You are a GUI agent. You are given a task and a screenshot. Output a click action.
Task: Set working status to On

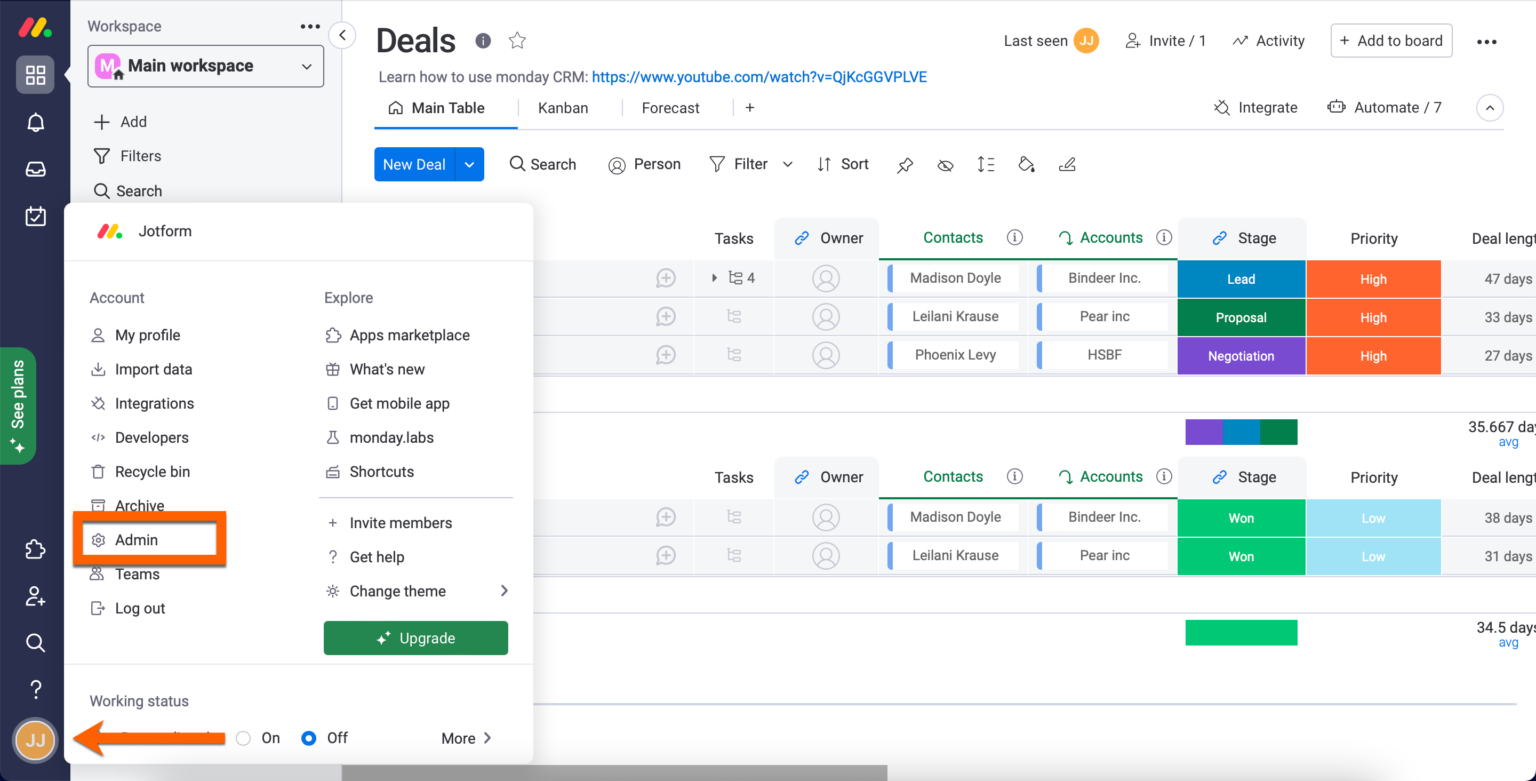point(242,737)
